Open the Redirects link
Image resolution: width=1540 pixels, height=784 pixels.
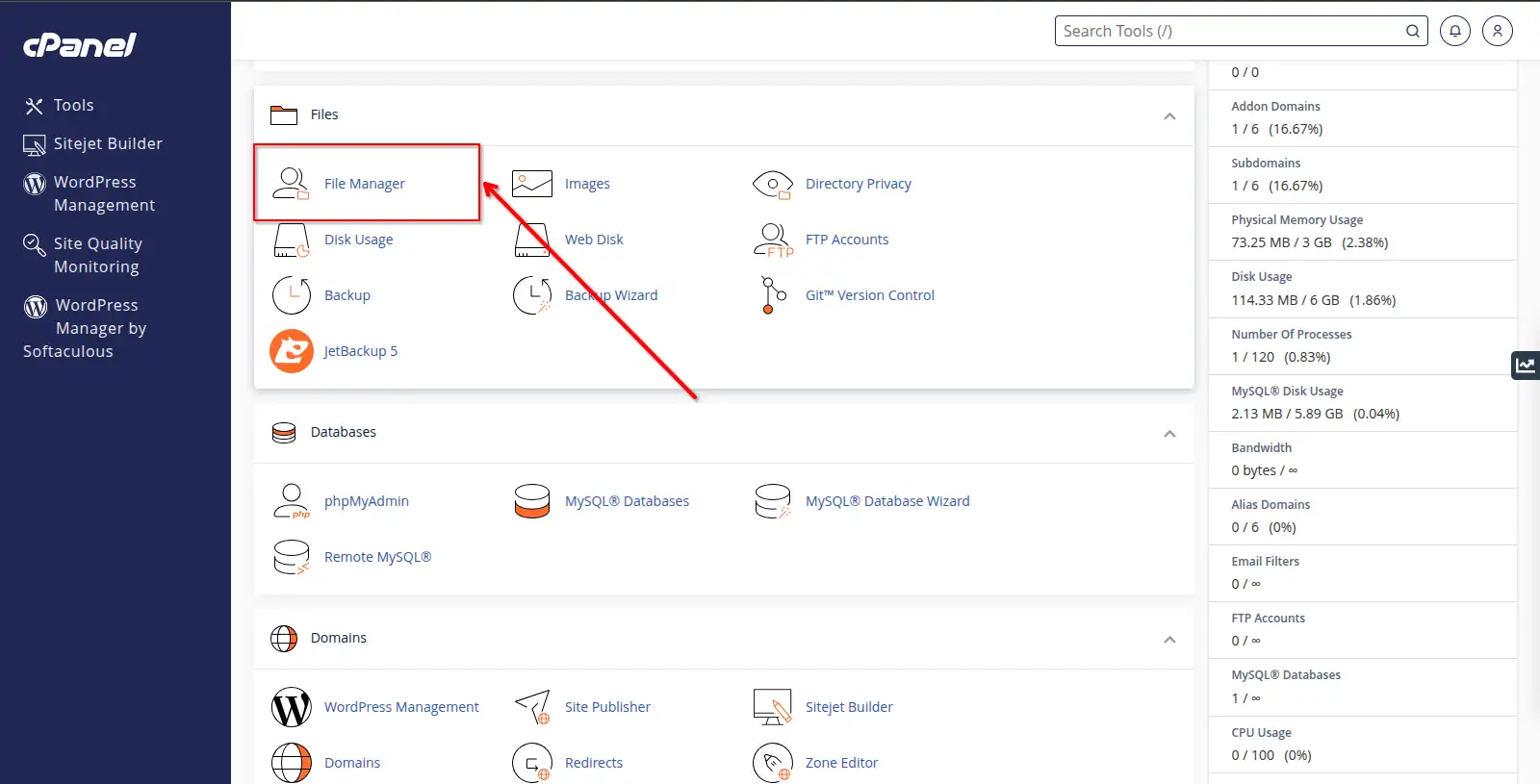(x=594, y=763)
